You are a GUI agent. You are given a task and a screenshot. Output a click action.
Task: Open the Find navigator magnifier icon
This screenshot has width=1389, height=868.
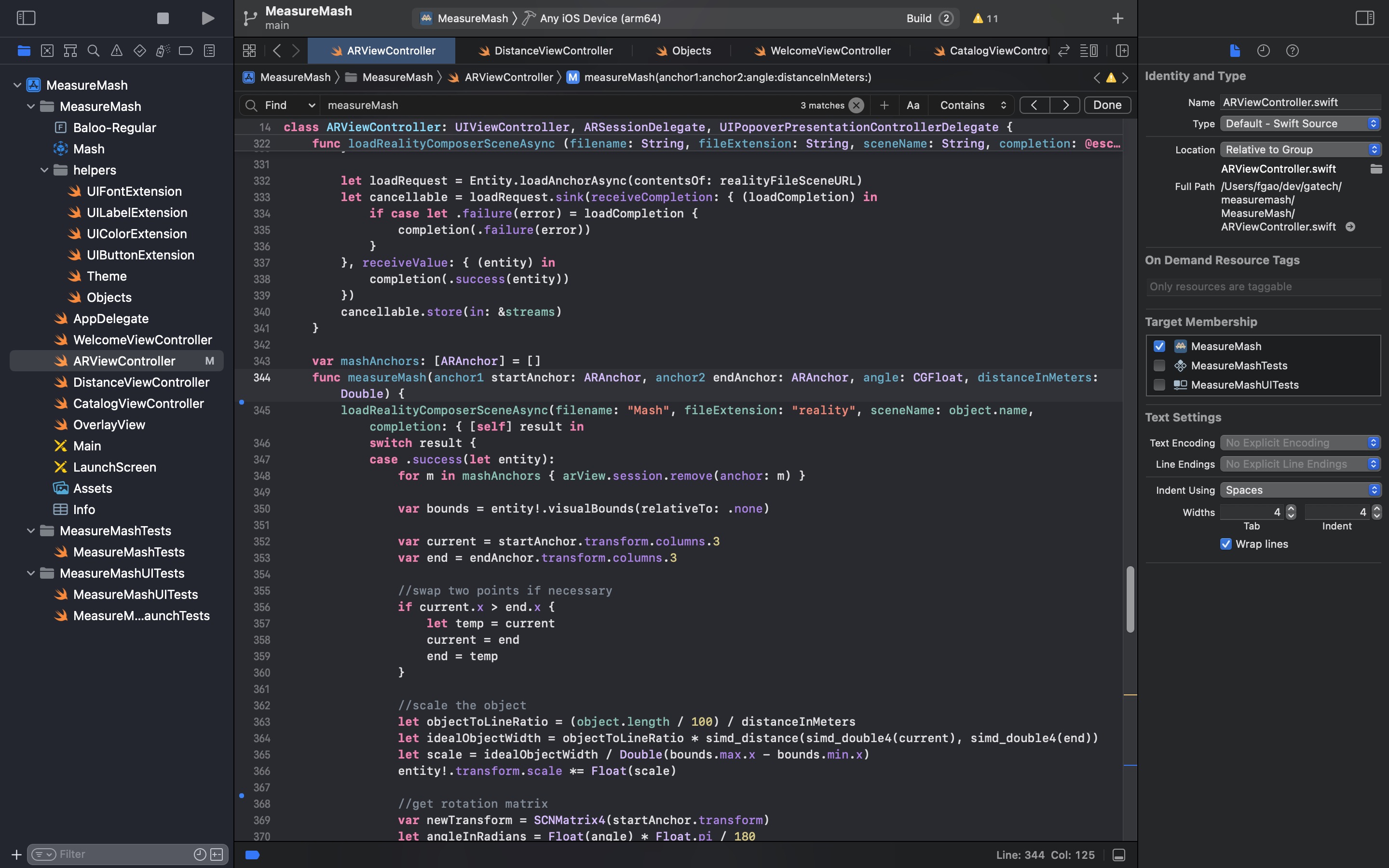click(x=93, y=51)
